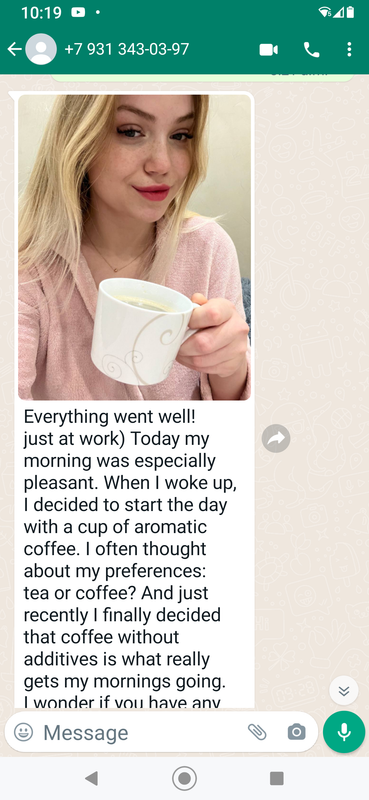Tap the Android back navigation button
369x800 pixels.
tap(92, 778)
